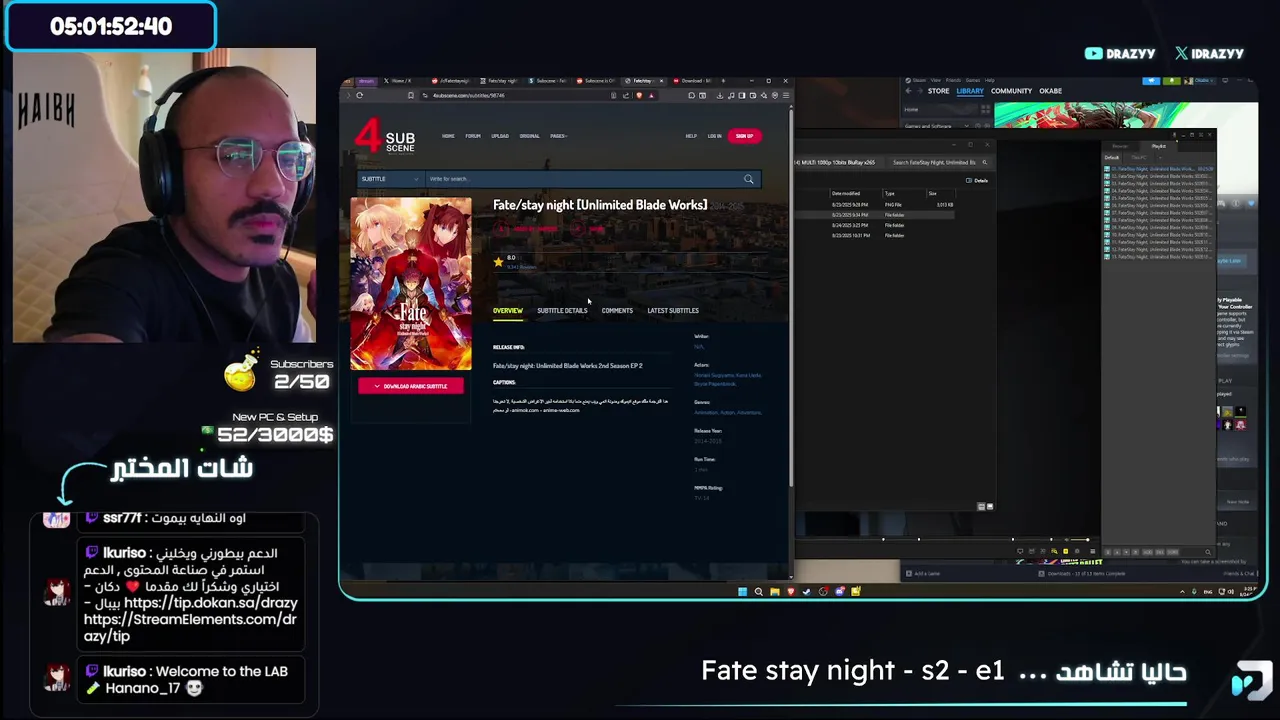Viewport: 1280px width, 720px height.
Task: Click Download Arabic Subtitle button
Action: pyautogui.click(x=411, y=386)
